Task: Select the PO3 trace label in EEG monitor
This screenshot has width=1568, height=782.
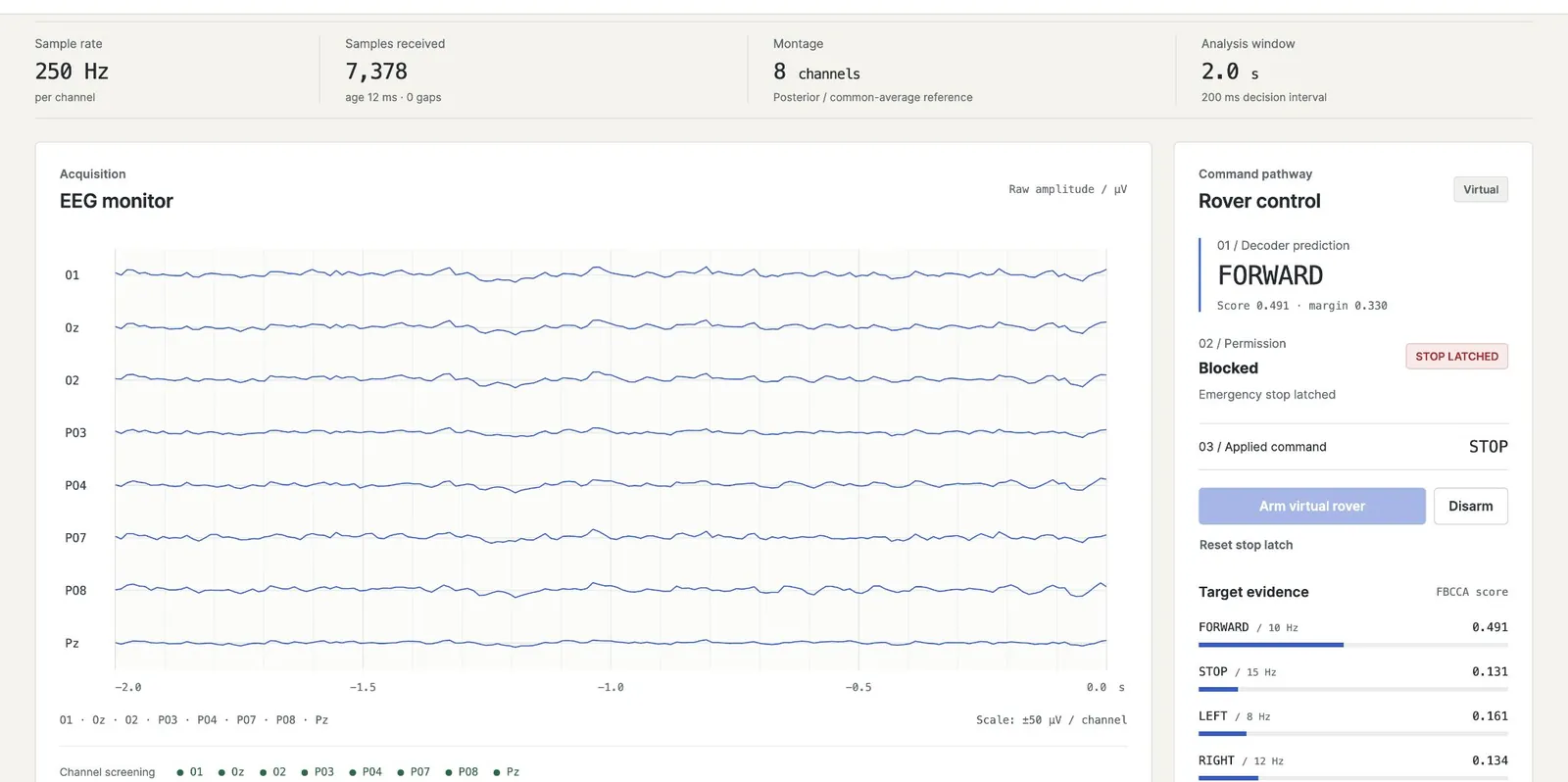Action: tap(75, 433)
